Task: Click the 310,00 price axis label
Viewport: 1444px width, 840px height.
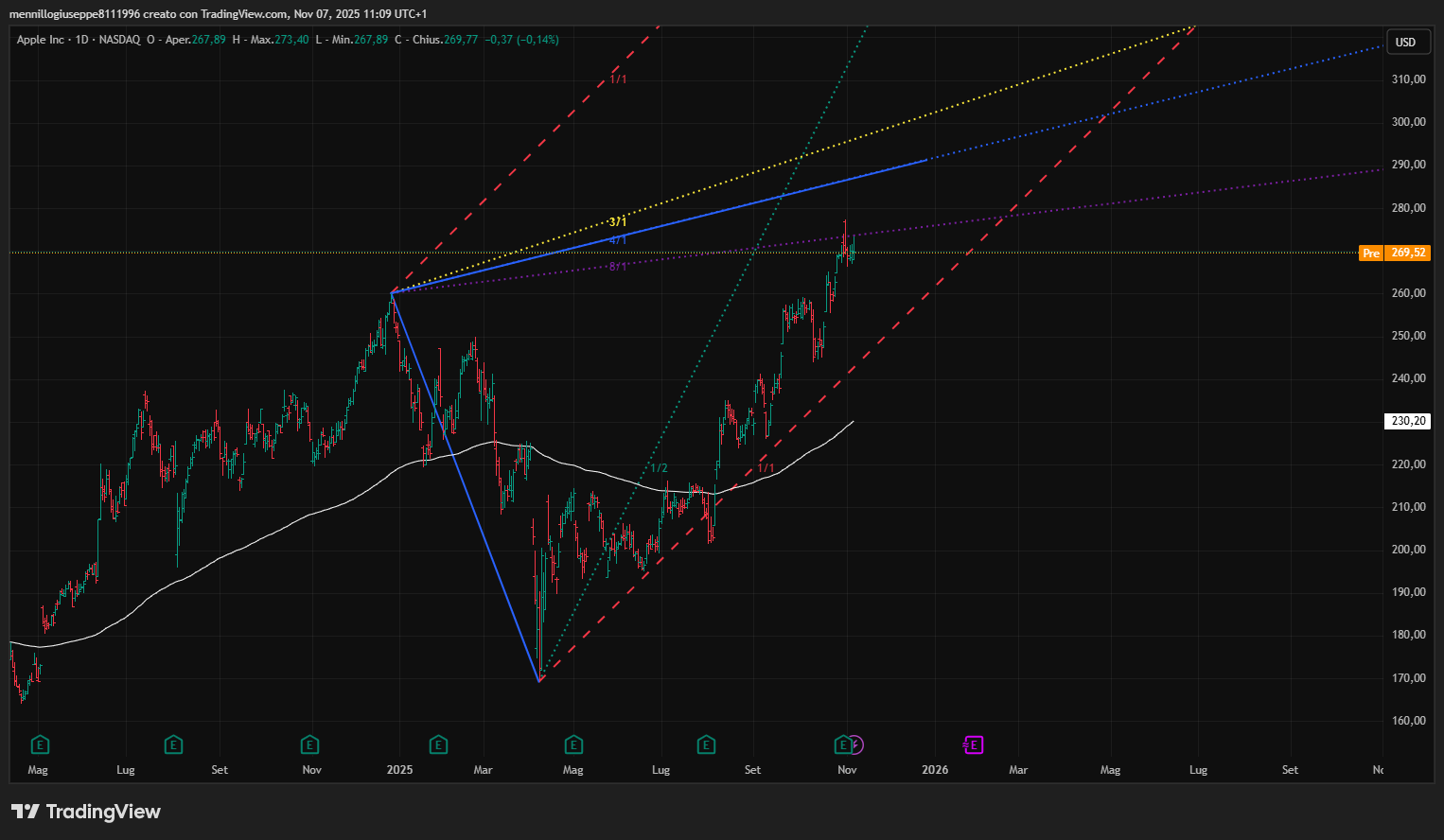Action: point(1409,79)
